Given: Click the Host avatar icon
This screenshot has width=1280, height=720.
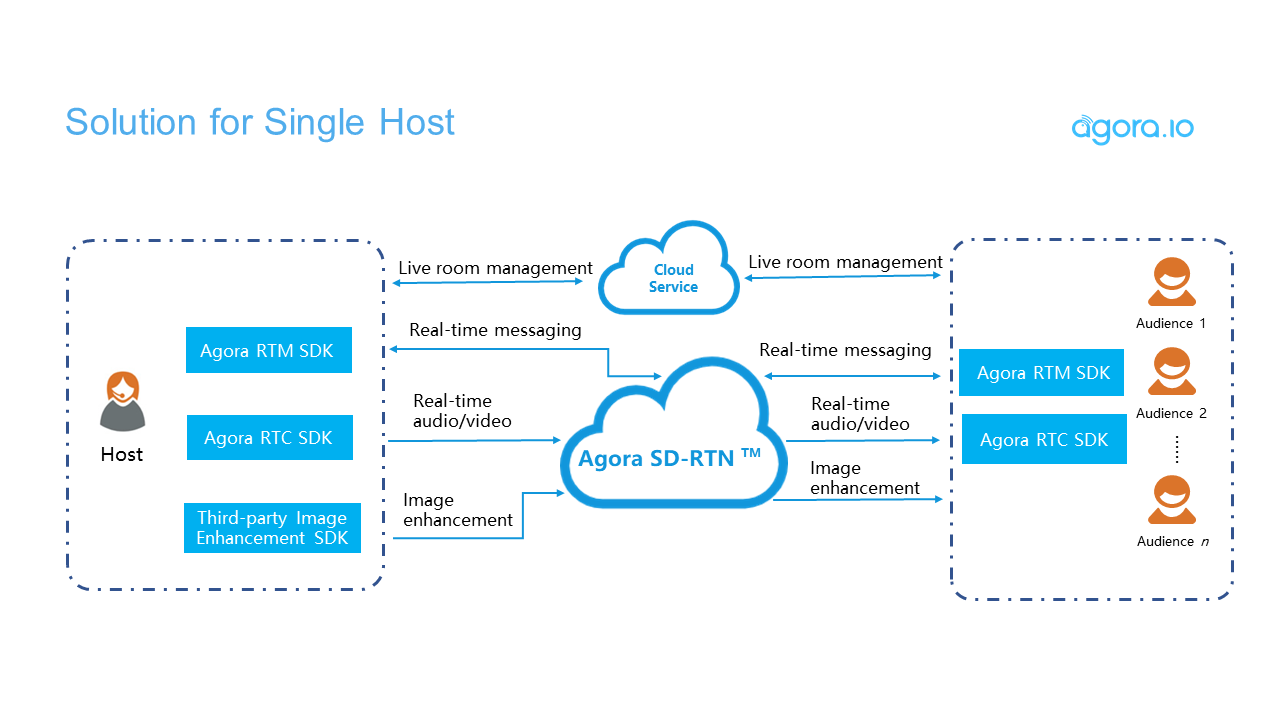Looking at the screenshot, I should coord(122,401).
